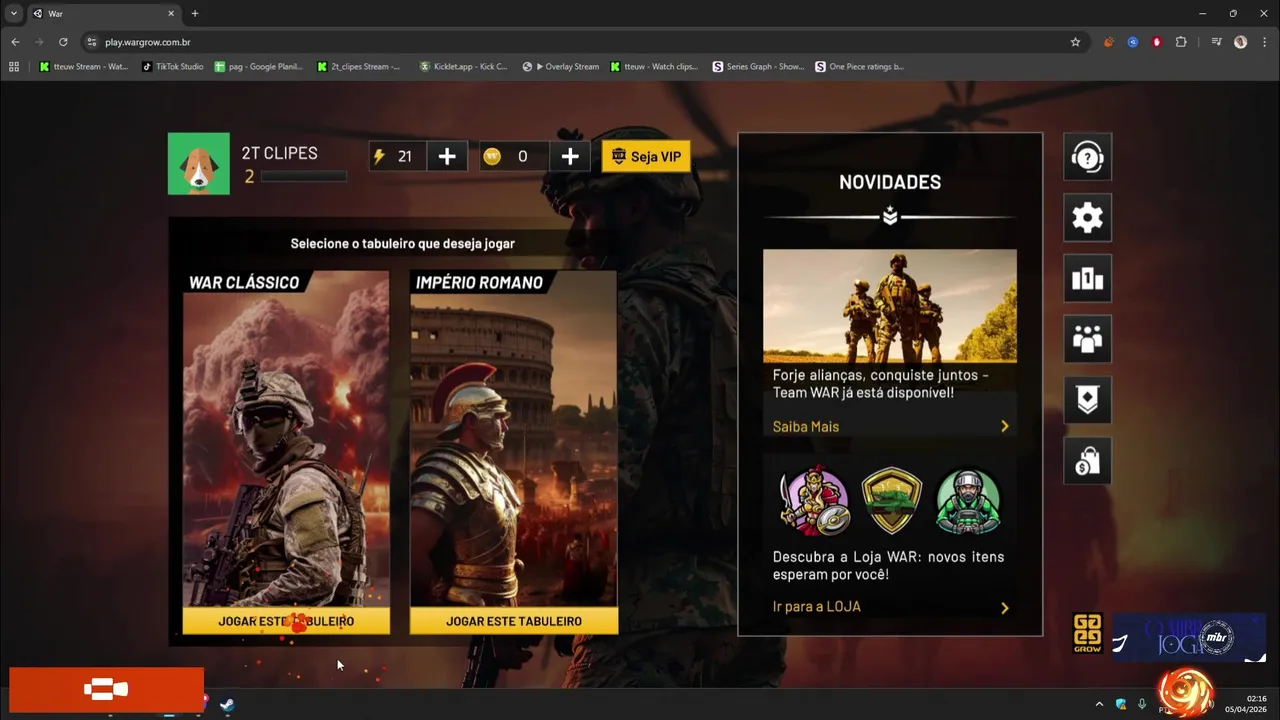This screenshot has height=720, width=1280.
Task: Select the War Clássico card image
Action: [286, 438]
